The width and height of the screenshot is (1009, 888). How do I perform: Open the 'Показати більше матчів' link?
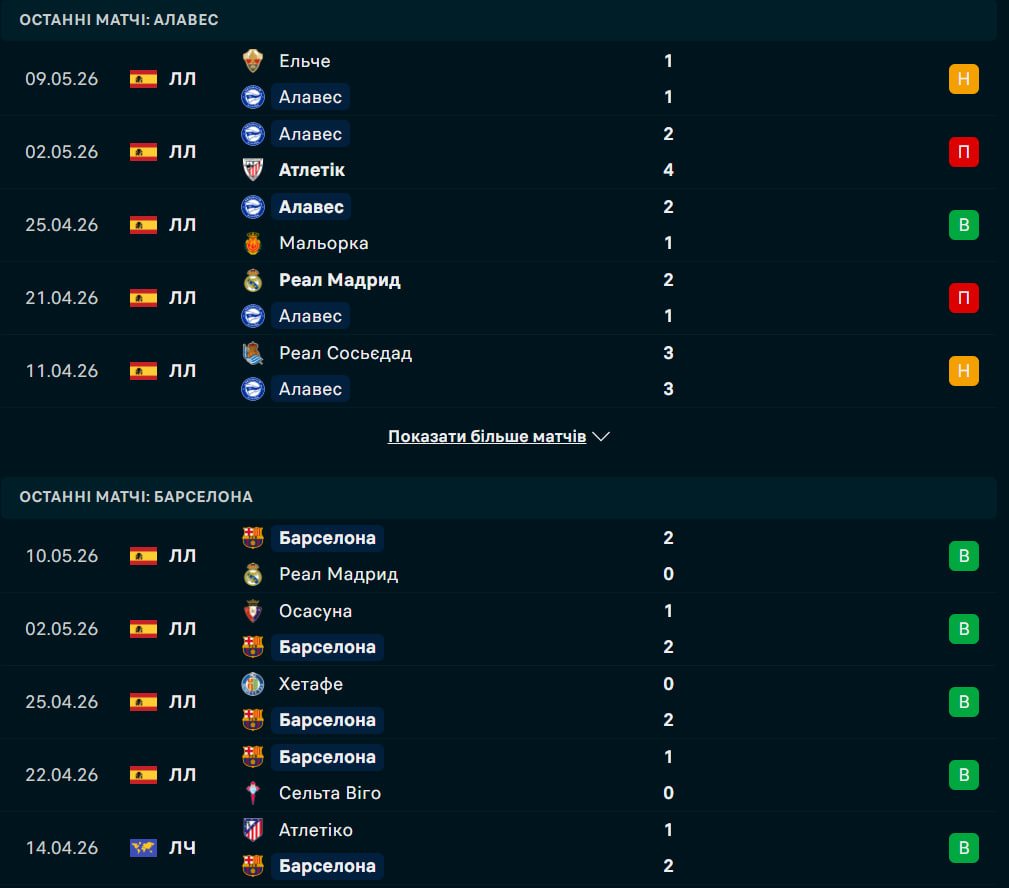tap(486, 436)
